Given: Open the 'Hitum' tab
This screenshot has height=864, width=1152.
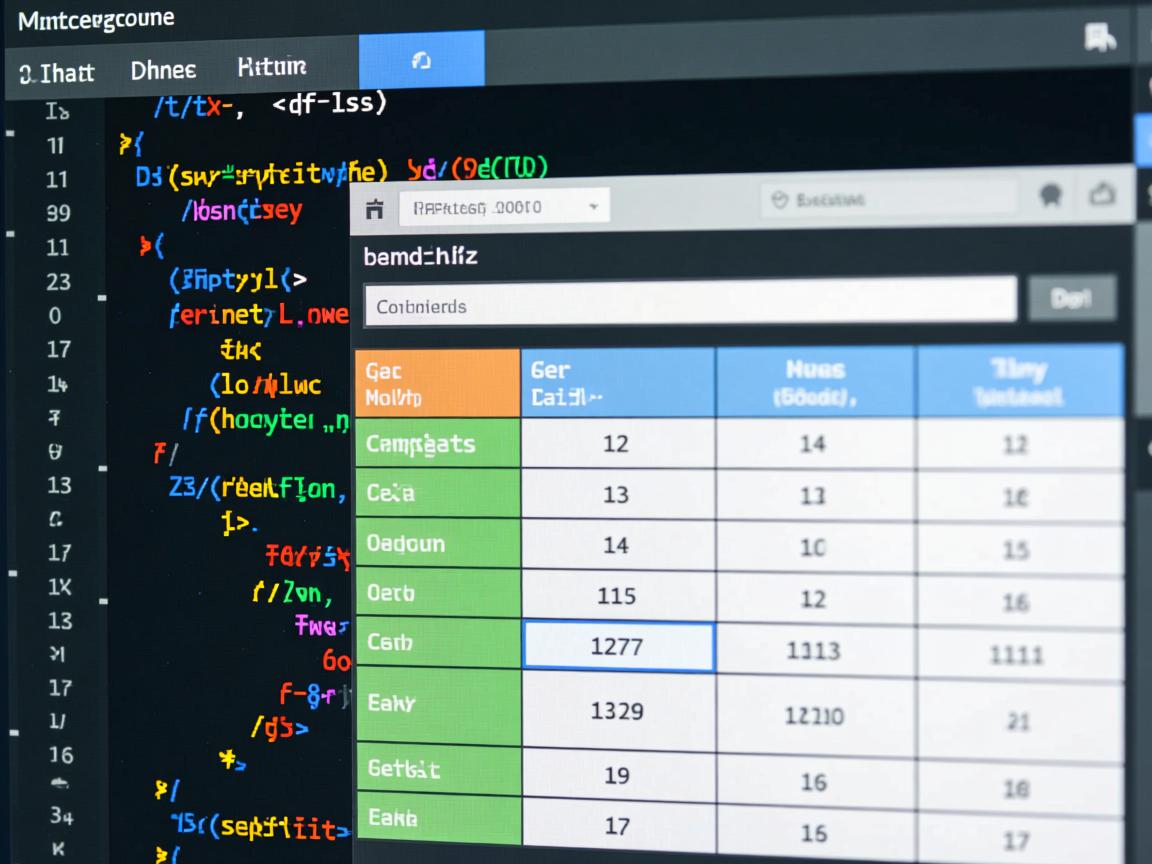Looking at the screenshot, I should point(271,67).
